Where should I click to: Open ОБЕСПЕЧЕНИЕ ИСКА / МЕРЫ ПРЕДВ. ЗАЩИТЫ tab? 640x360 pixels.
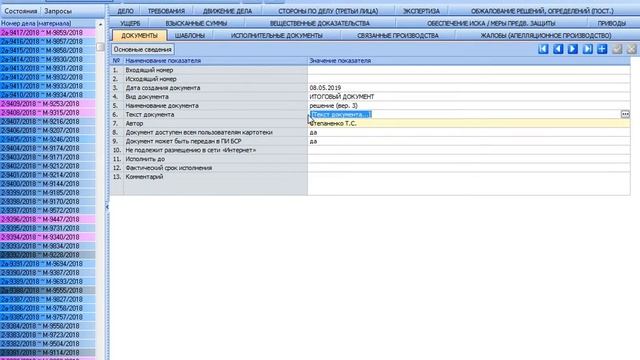point(491,23)
